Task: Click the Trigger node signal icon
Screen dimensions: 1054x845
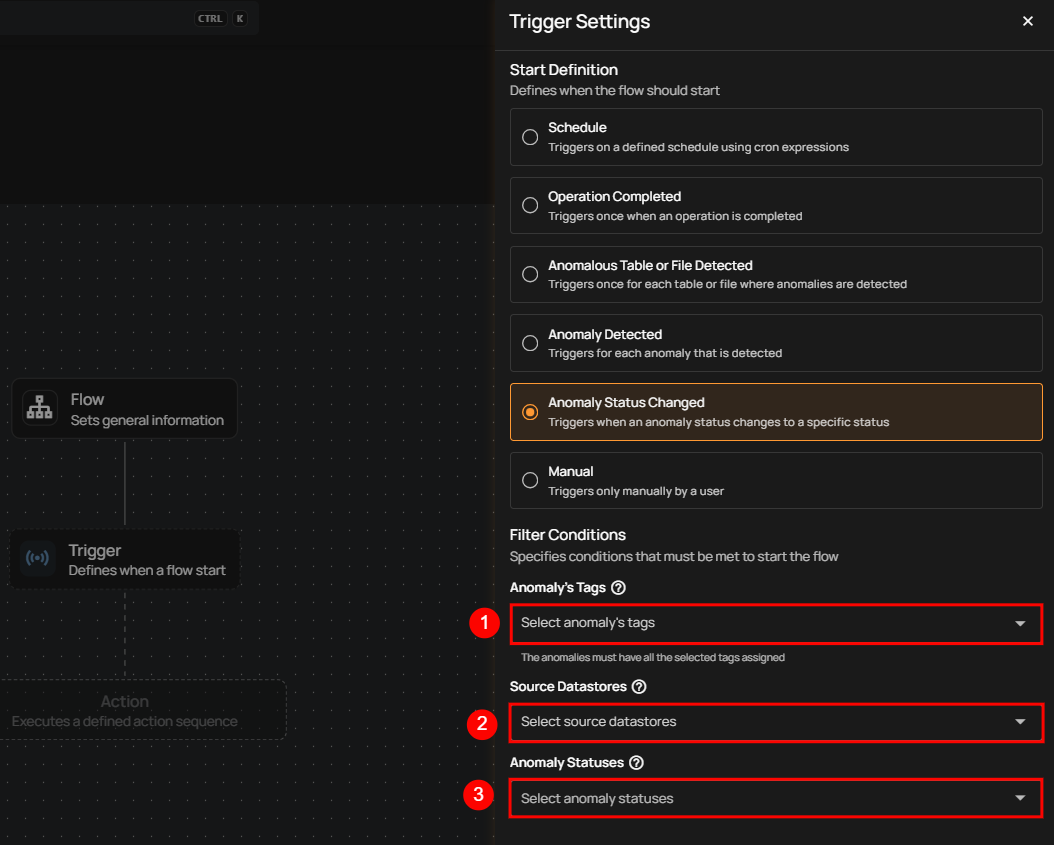Action: [x=38, y=559]
